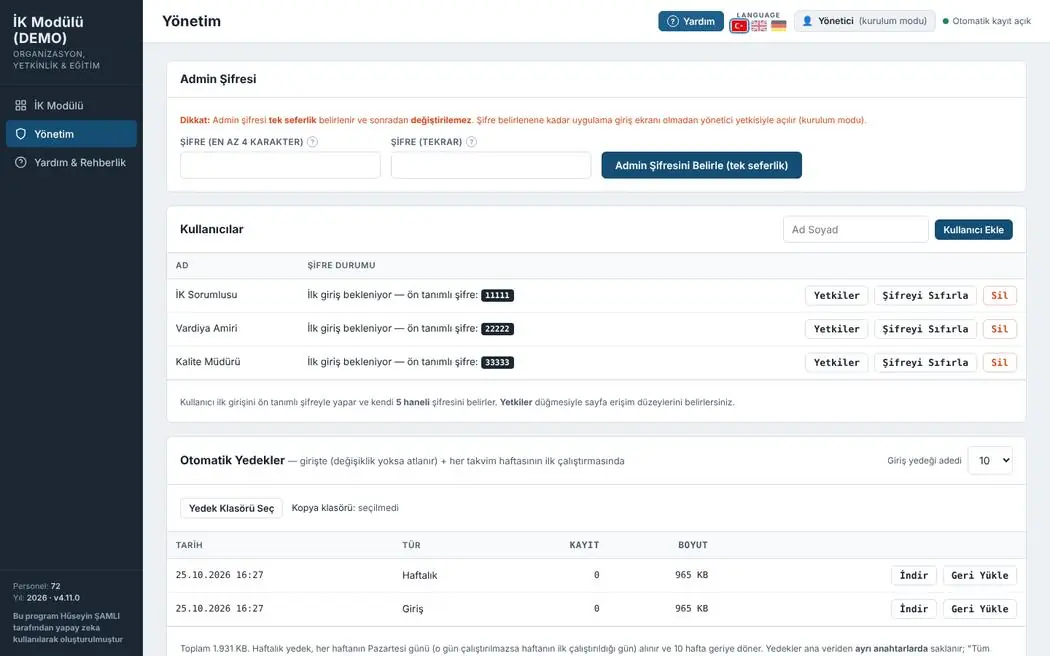
Task: Reset password for İK Sorumlusu
Action: 925,295
